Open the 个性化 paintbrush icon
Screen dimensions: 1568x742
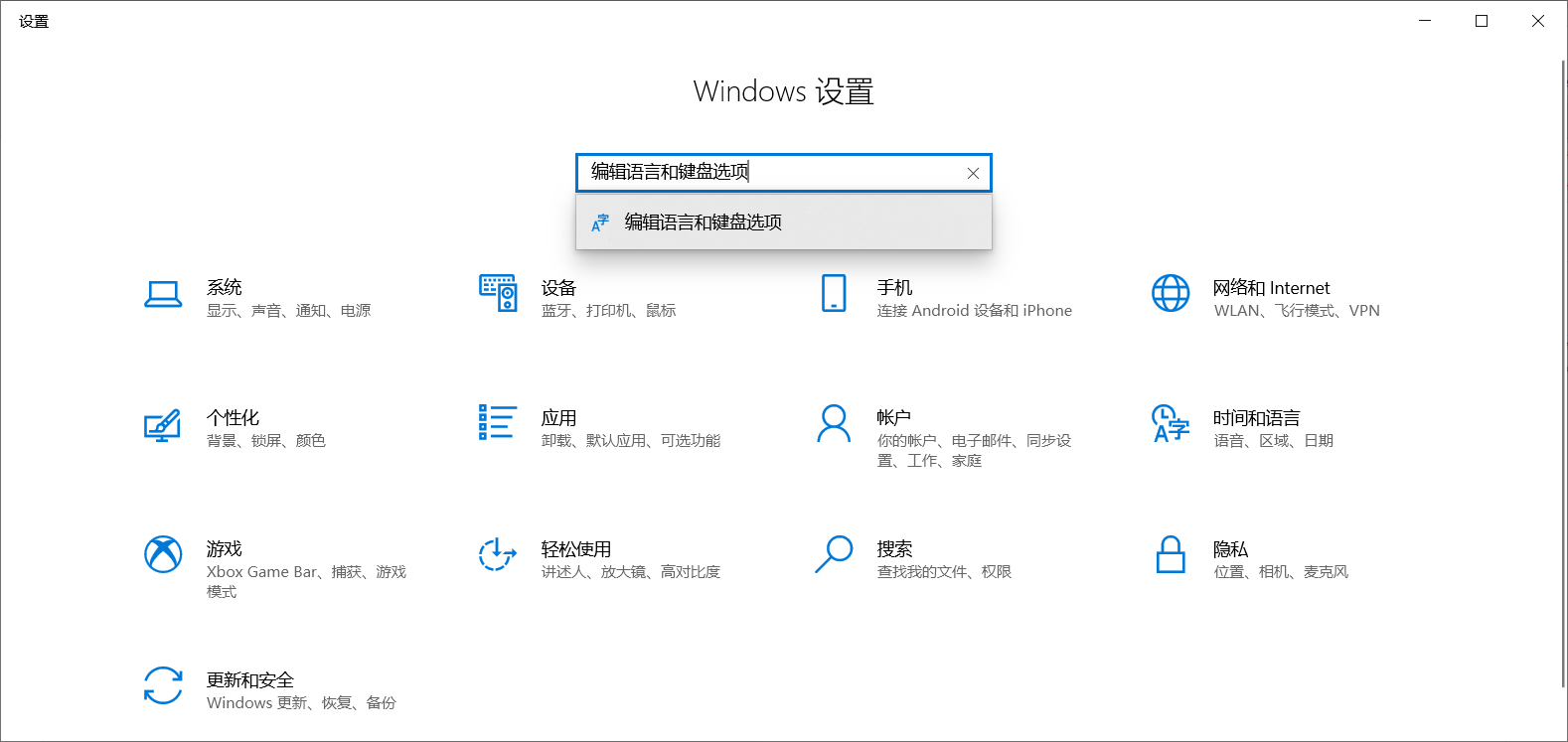coord(163,425)
